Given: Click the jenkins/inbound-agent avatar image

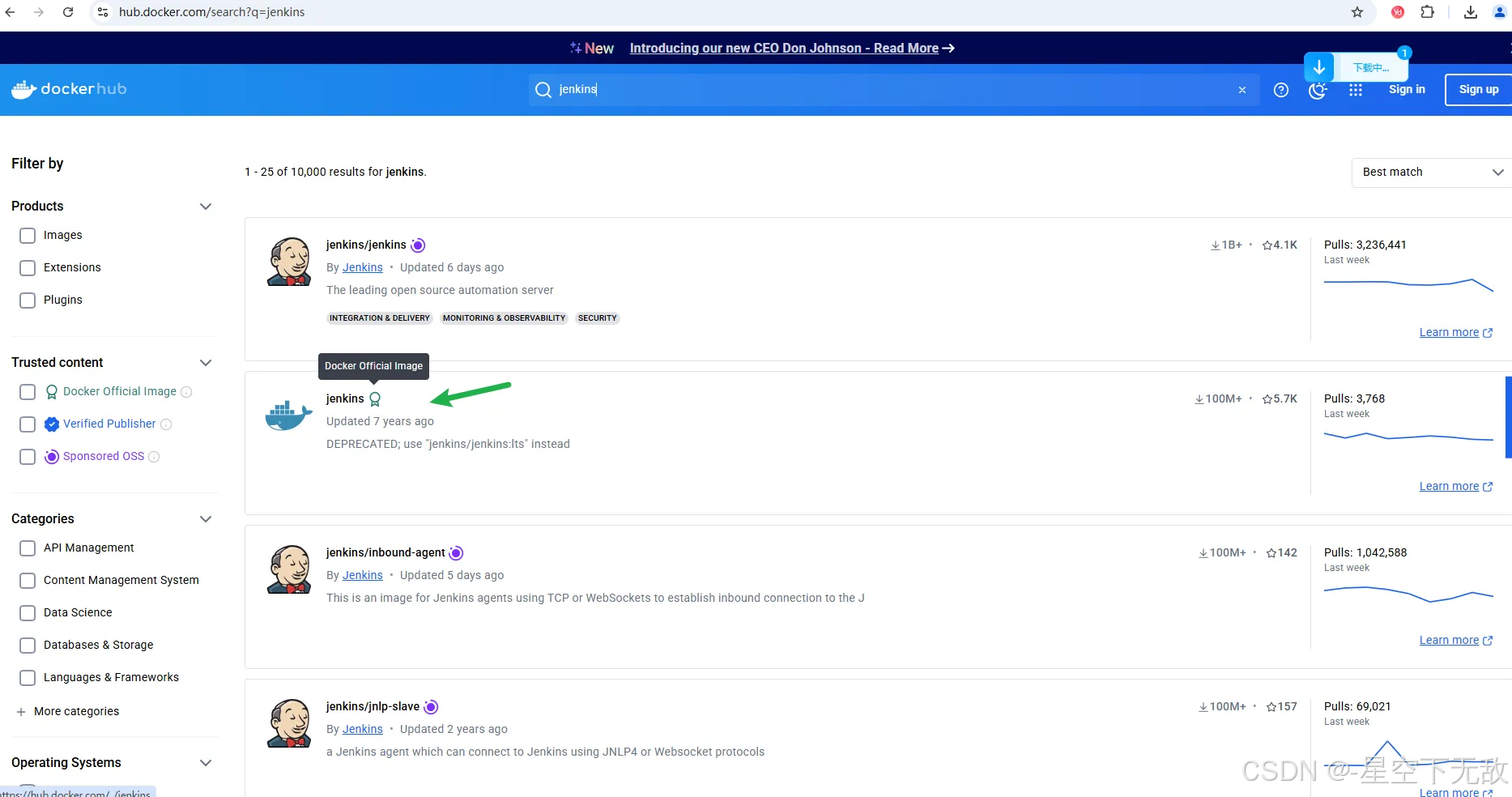Looking at the screenshot, I should 290,569.
